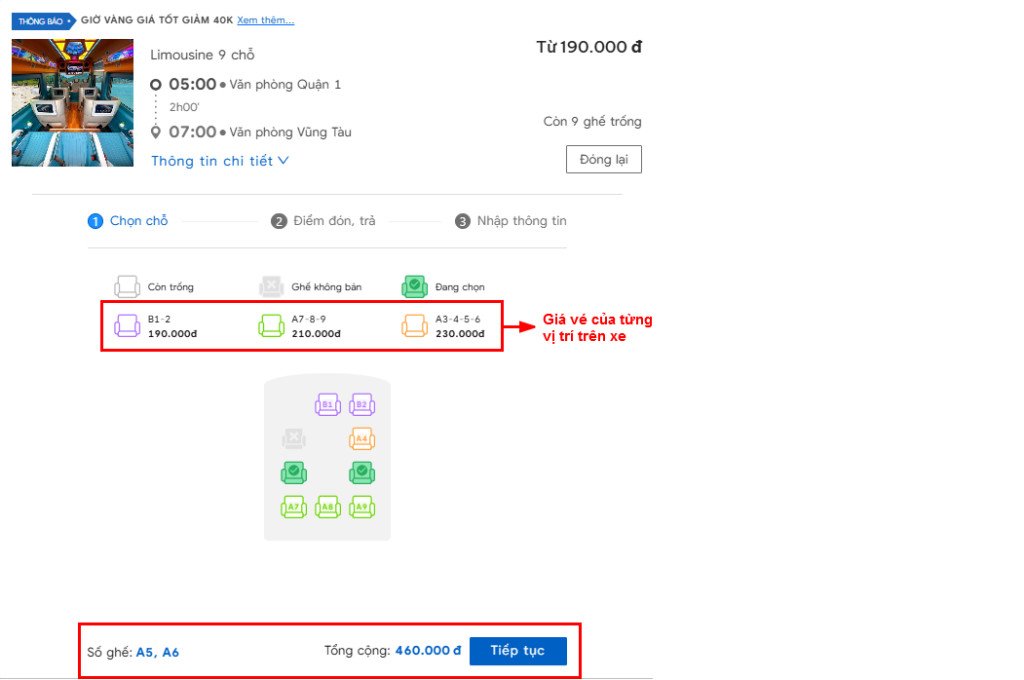Select seat A9 on the seat map
This screenshot has width=1024, height=680.
pos(362,507)
